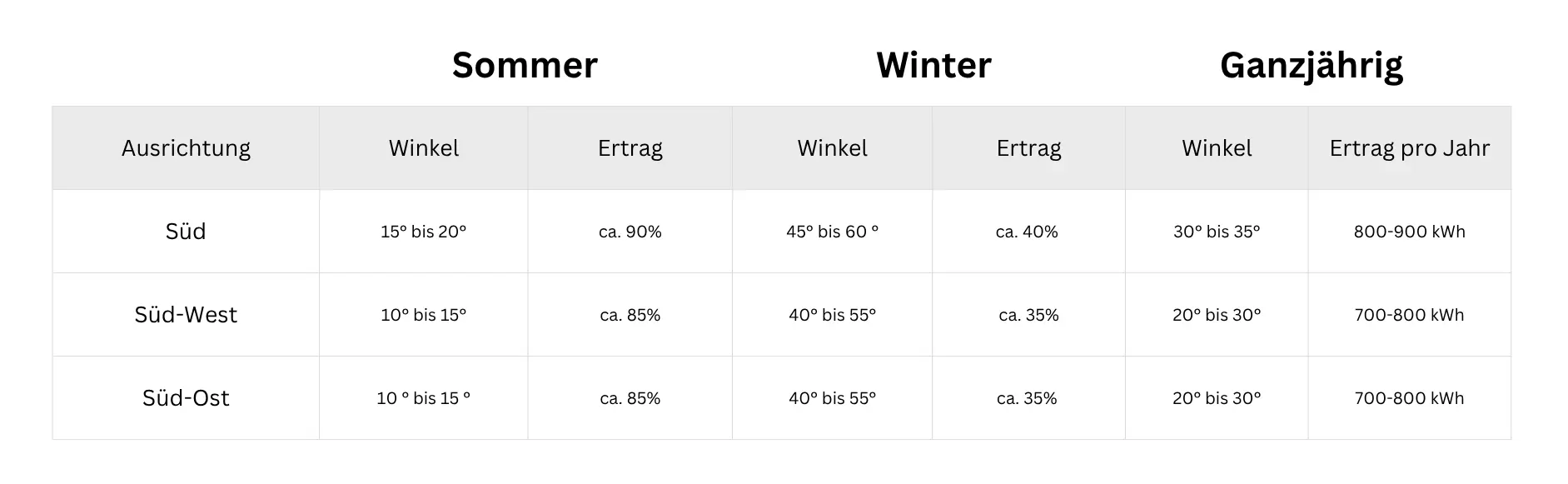Select the ca. 40% cell
The image size is (1568, 484).
coord(1028,232)
